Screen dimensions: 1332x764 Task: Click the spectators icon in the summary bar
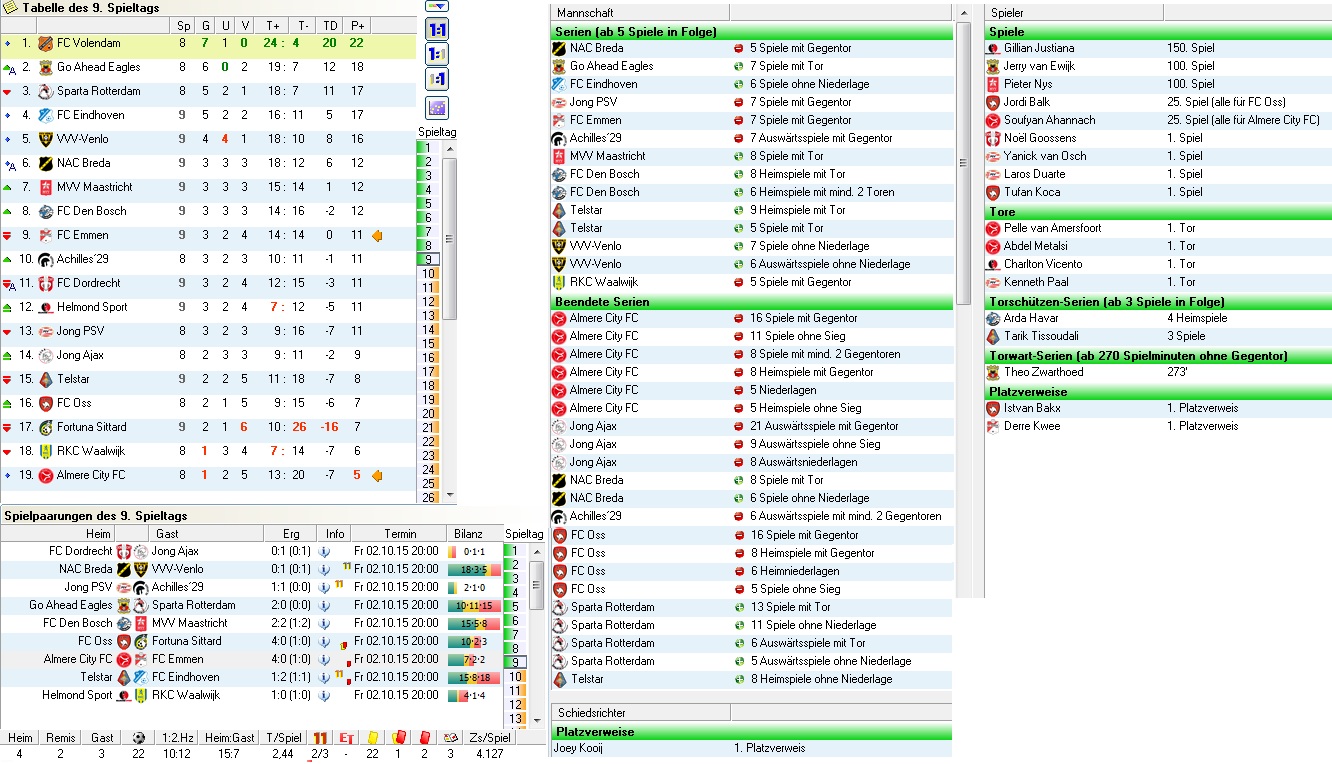pos(450,738)
